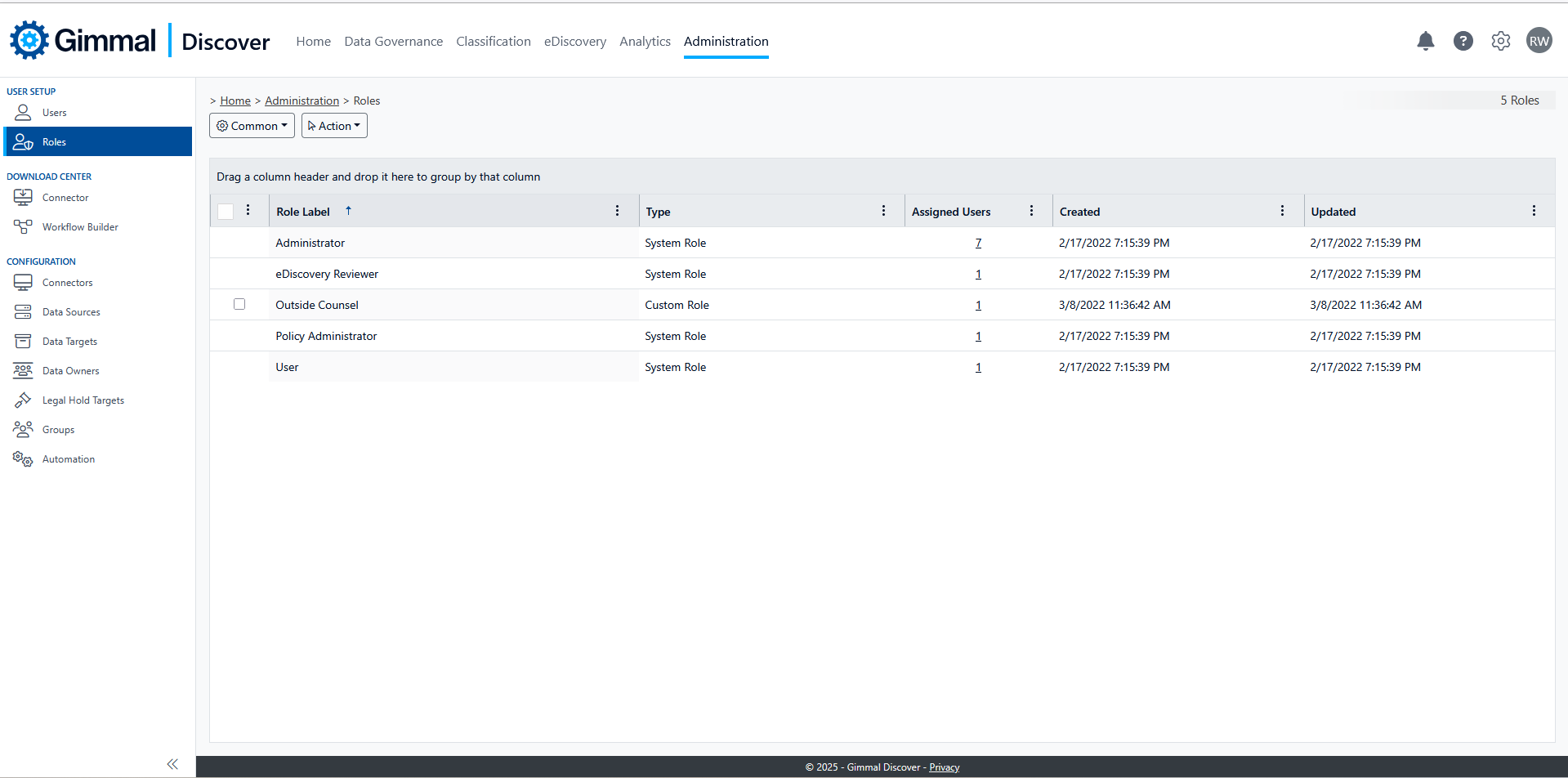The height and width of the screenshot is (778, 1568).
Task: Open the Automation configuration page
Action: pos(69,459)
